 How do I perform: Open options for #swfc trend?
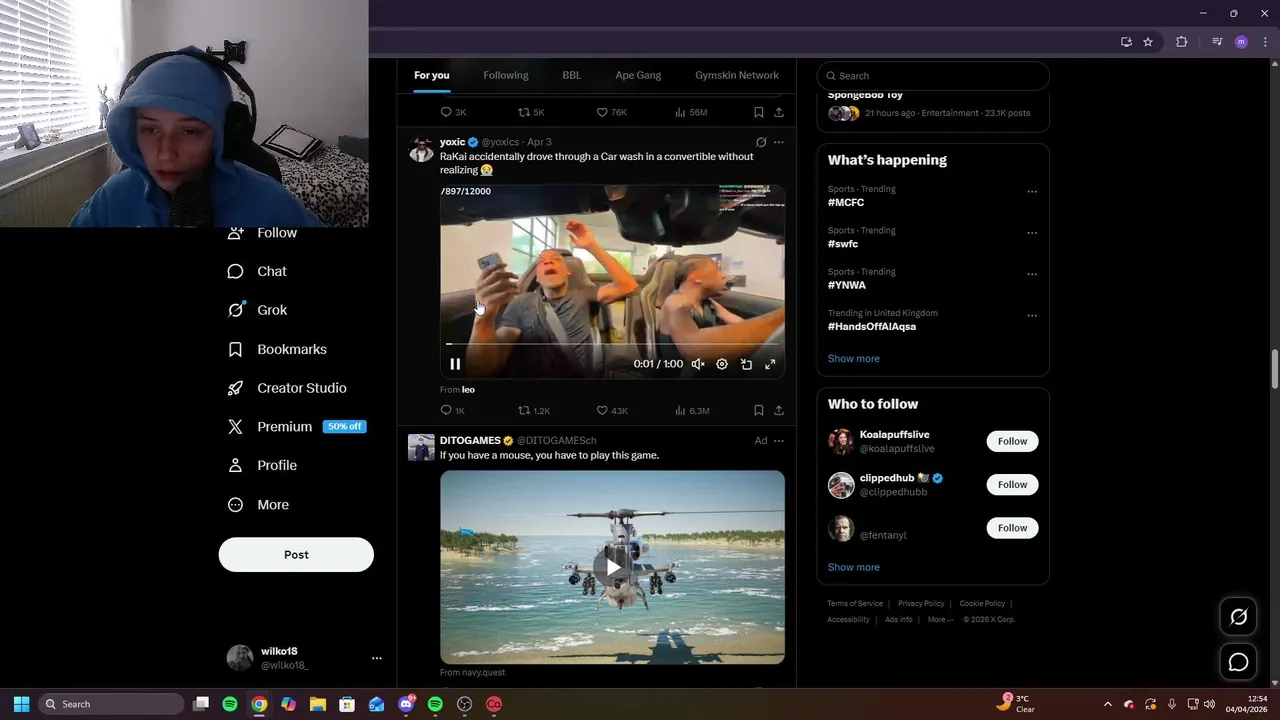[1032, 233]
